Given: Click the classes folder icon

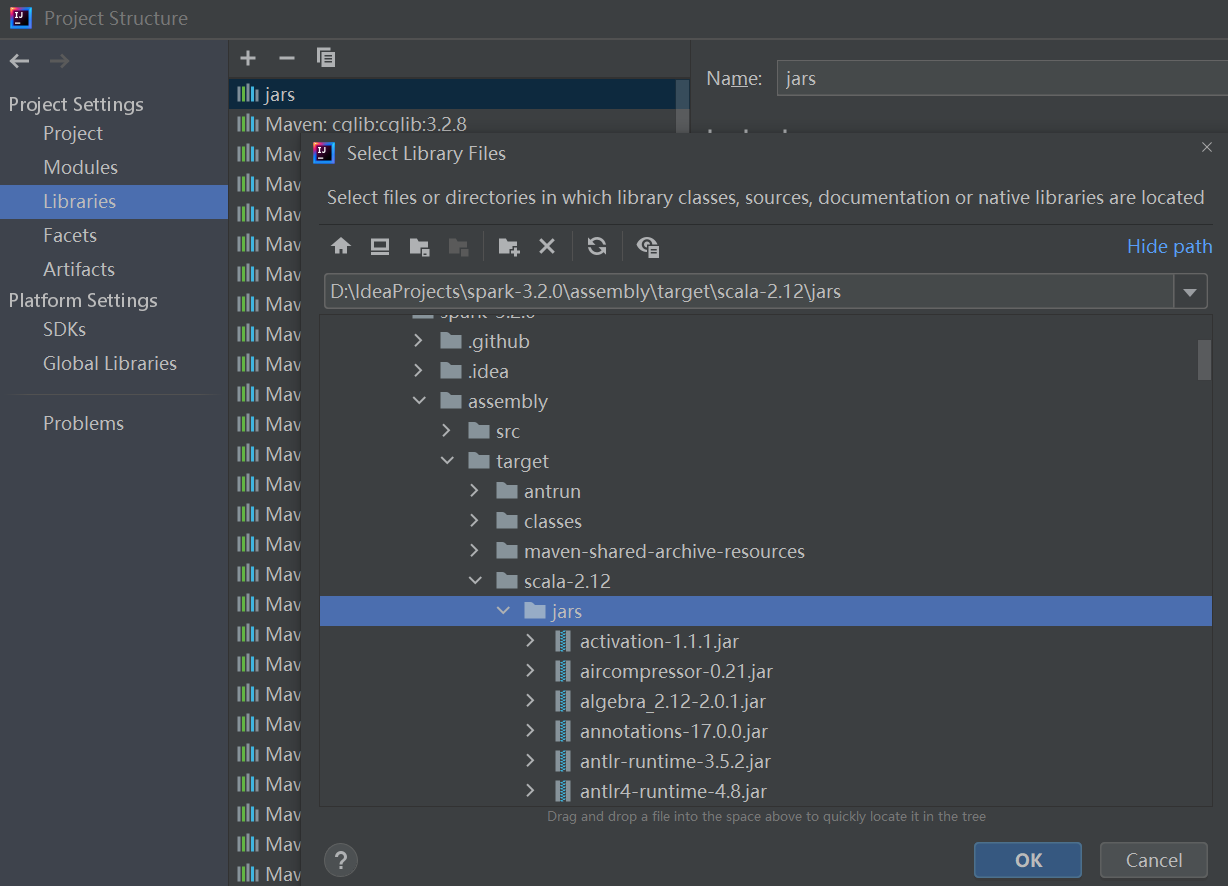Looking at the screenshot, I should click(x=507, y=521).
